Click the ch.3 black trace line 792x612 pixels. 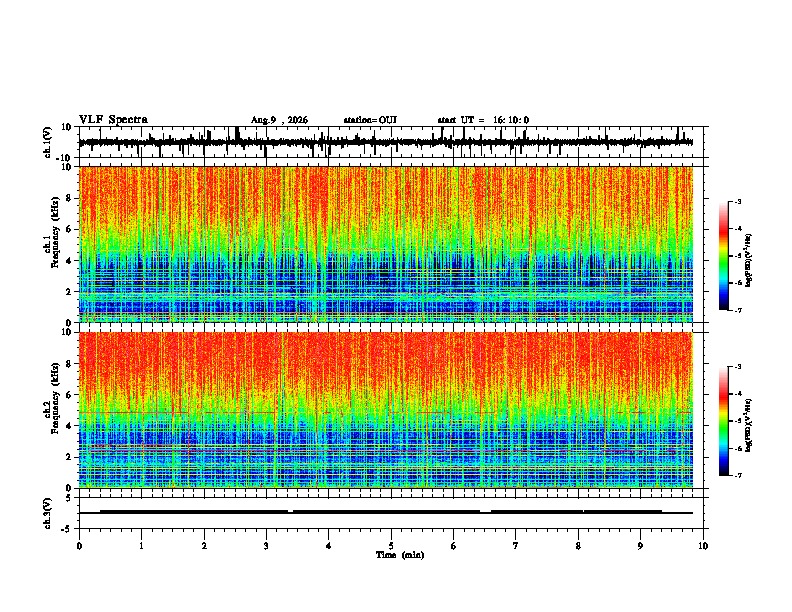click(x=386, y=512)
